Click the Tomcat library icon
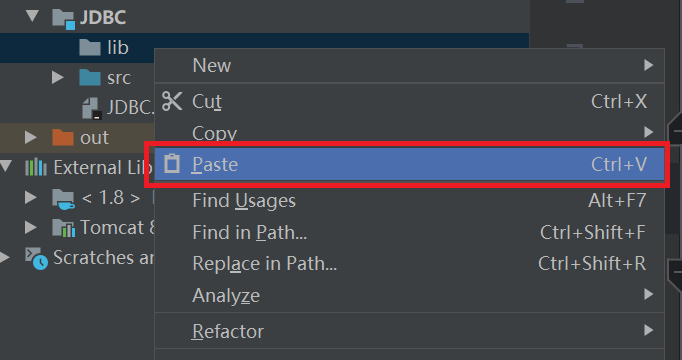682x360 pixels. pyautogui.click(x=64, y=228)
